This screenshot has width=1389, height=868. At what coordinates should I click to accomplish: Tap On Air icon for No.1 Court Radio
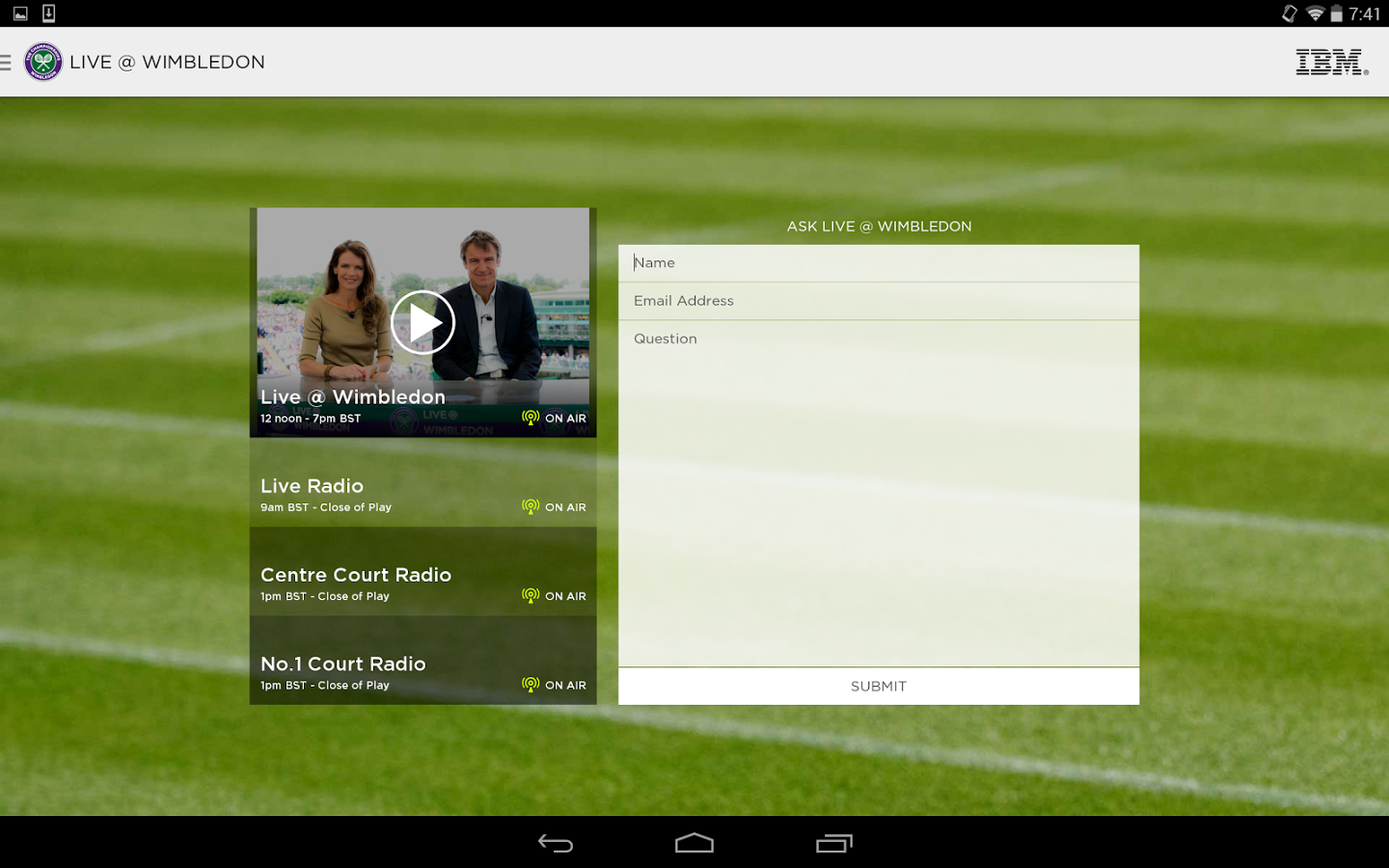coord(531,684)
